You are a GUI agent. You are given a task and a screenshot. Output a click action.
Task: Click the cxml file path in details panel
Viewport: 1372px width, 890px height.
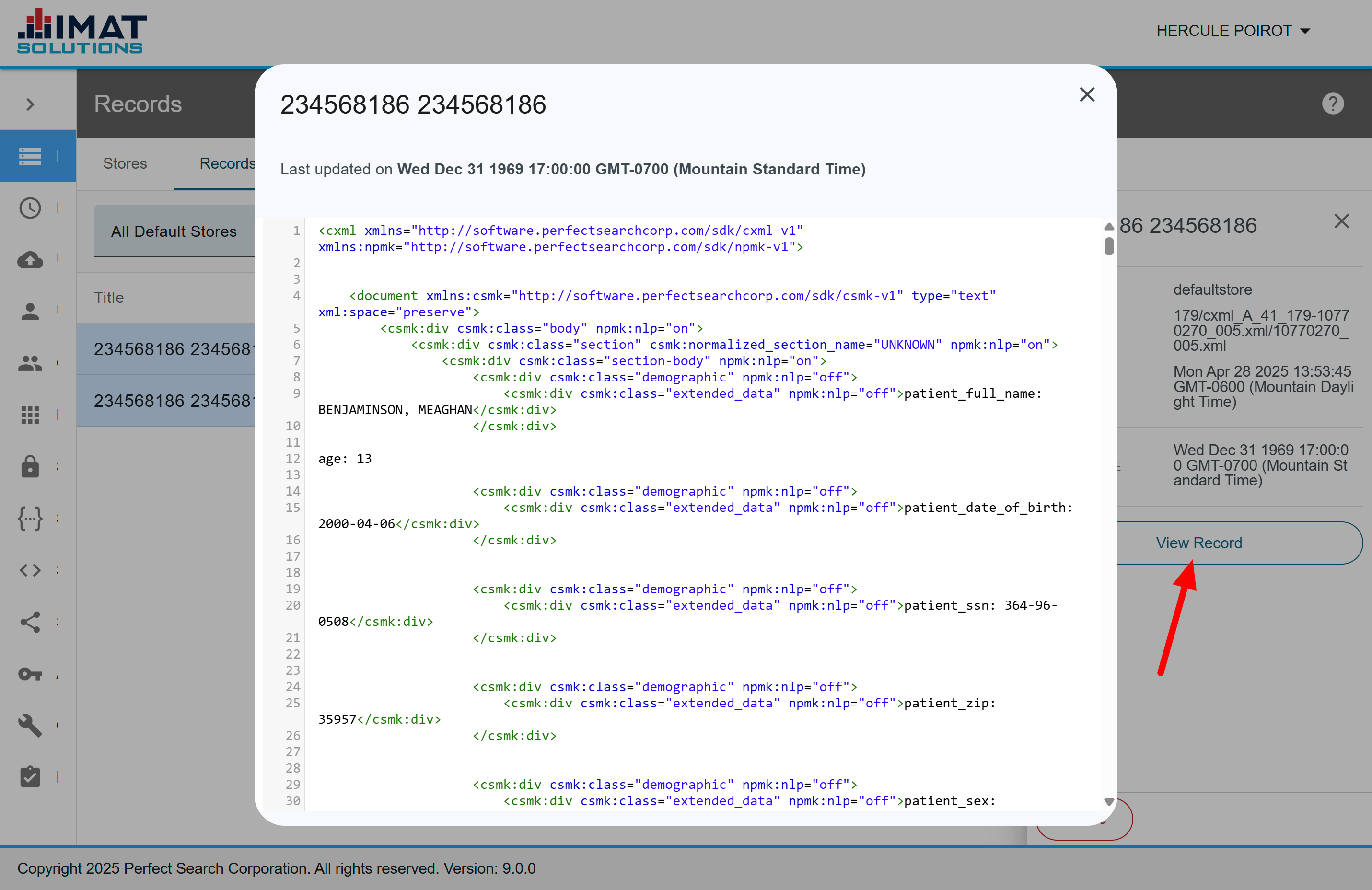[1261, 330]
